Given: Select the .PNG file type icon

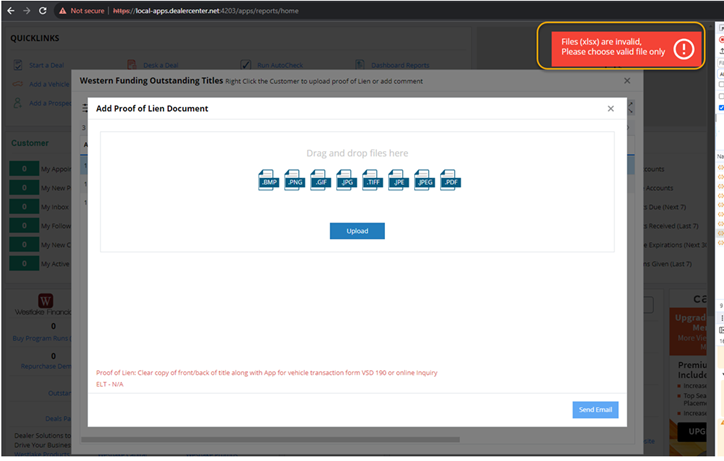Looking at the screenshot, I should pyautogui.click(x=294, y=180).
